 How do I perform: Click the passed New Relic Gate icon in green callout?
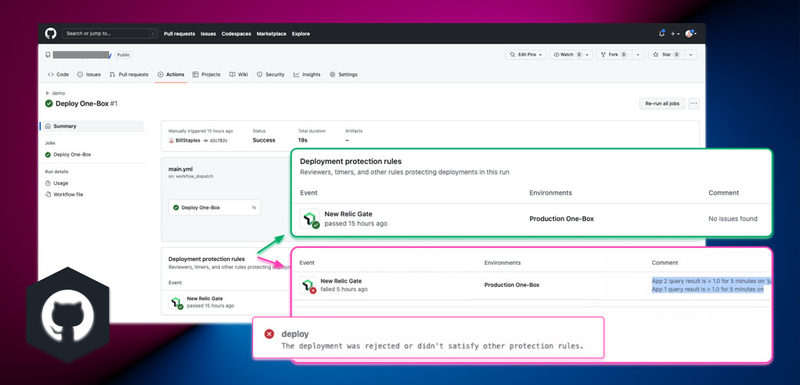310,219
